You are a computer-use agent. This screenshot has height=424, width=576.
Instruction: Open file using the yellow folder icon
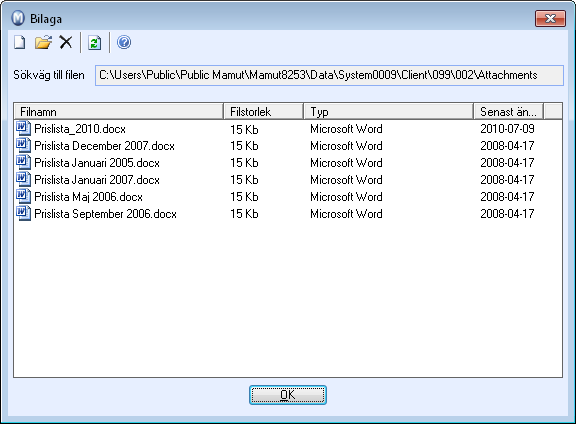(43, 42)
